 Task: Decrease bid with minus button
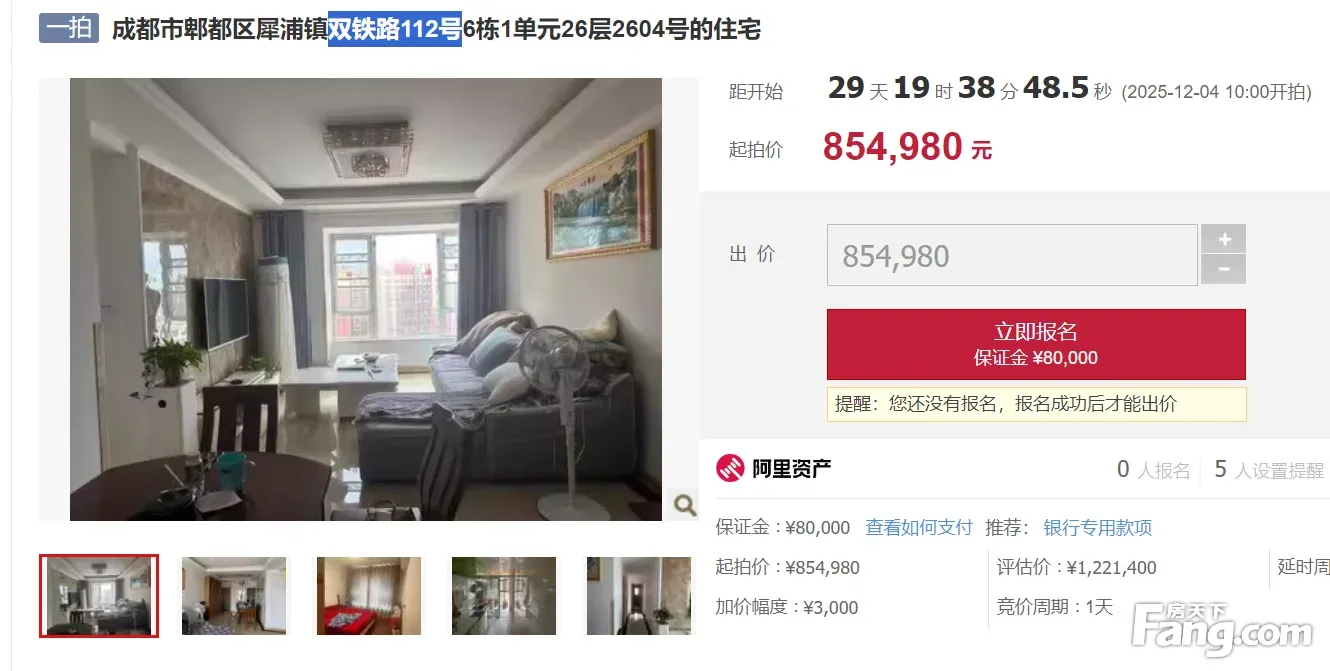[1223, 270]
